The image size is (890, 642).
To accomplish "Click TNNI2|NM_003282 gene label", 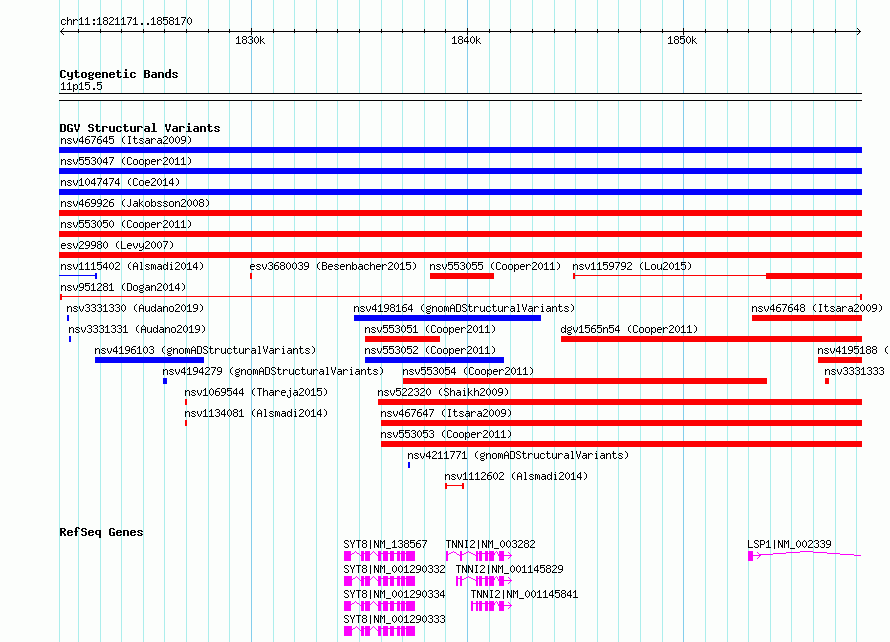I will [x=490, y=544].
